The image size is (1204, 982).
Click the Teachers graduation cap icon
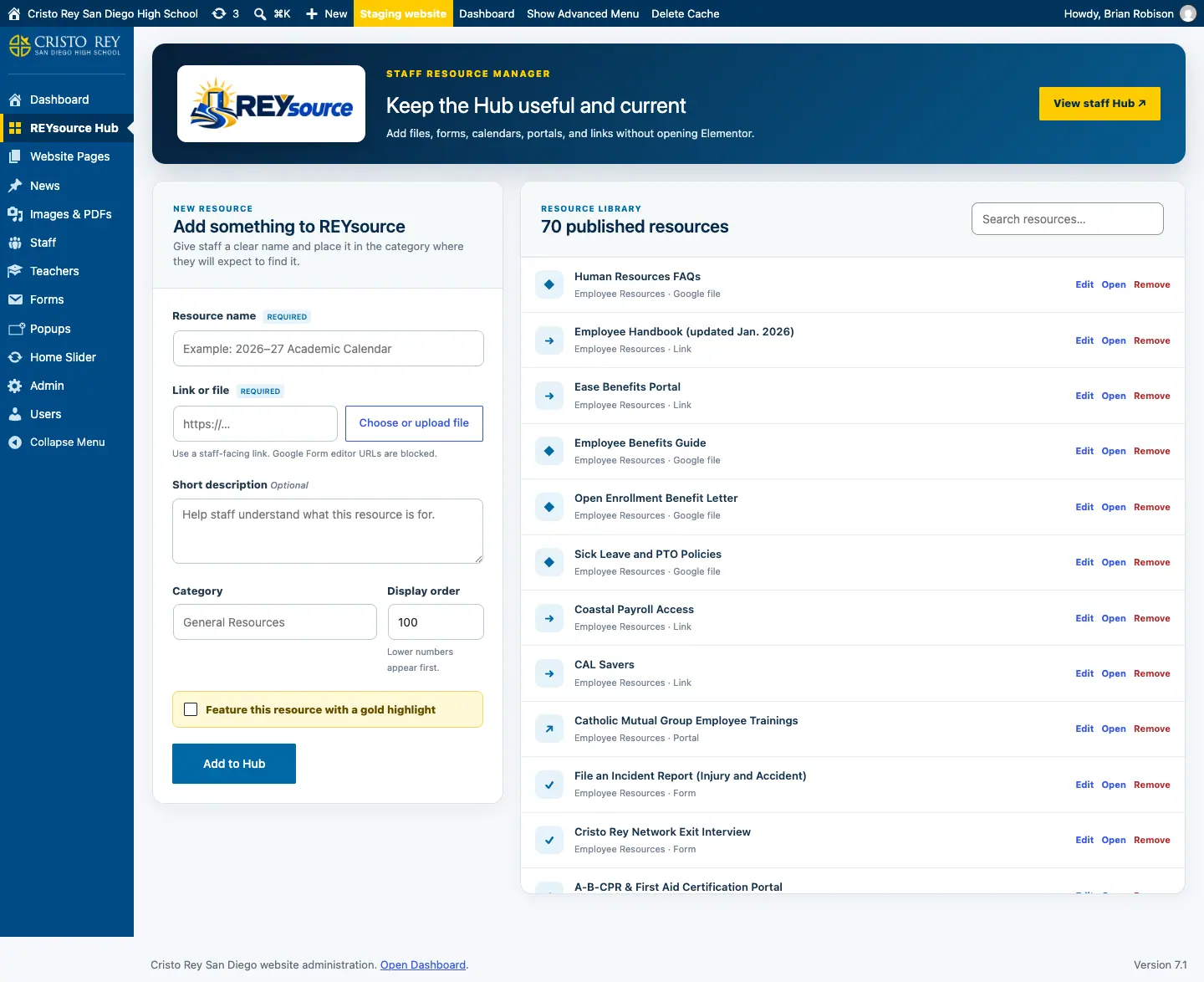click(15, 271)
